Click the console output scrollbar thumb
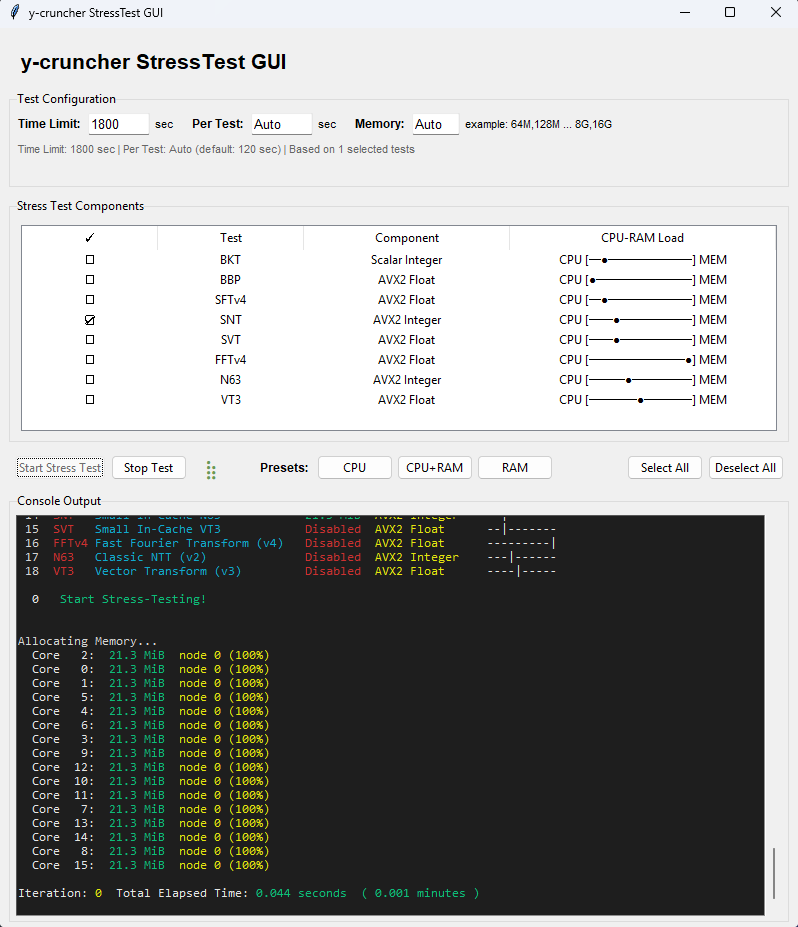Viewport: 798px width, 927px height. coord(774,873)
